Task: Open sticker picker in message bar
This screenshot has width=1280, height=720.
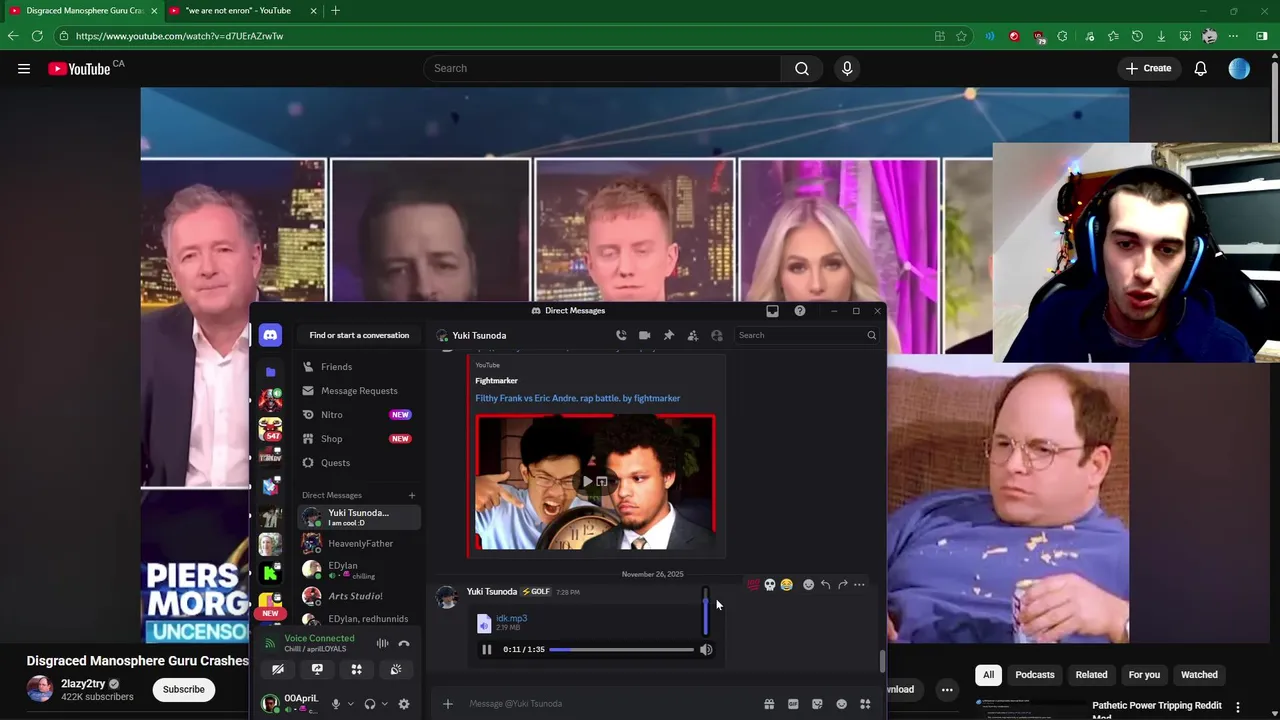Action: (x=817, y=704)
